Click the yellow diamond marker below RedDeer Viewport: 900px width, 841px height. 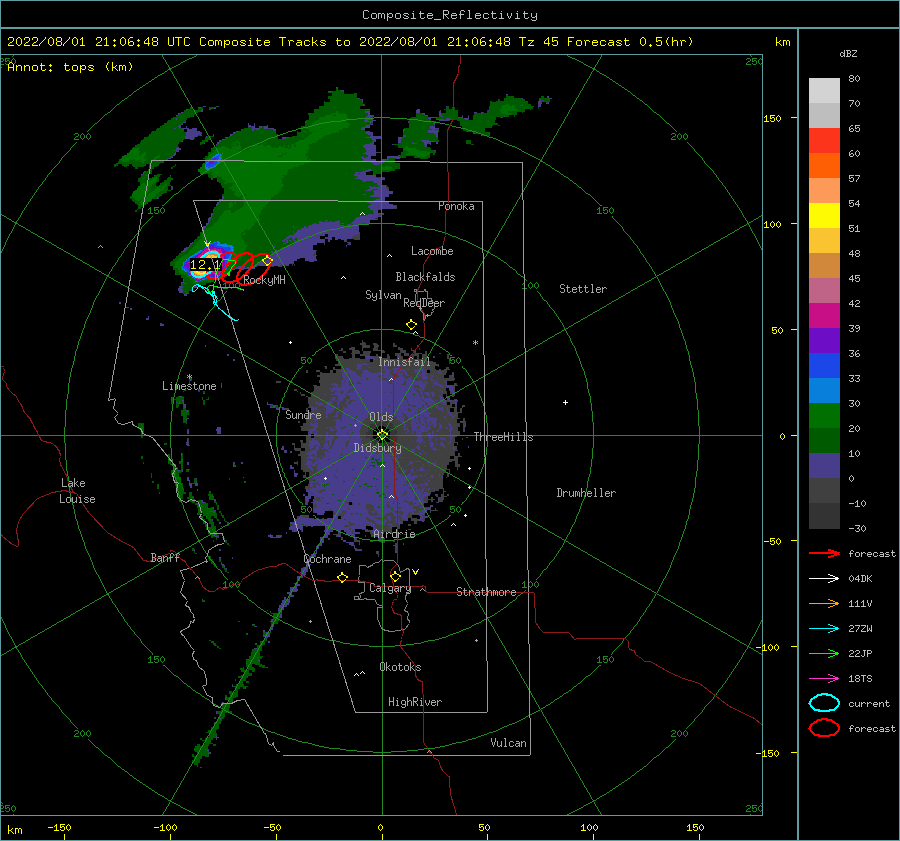pyautogui.click(x=411, y=325)
